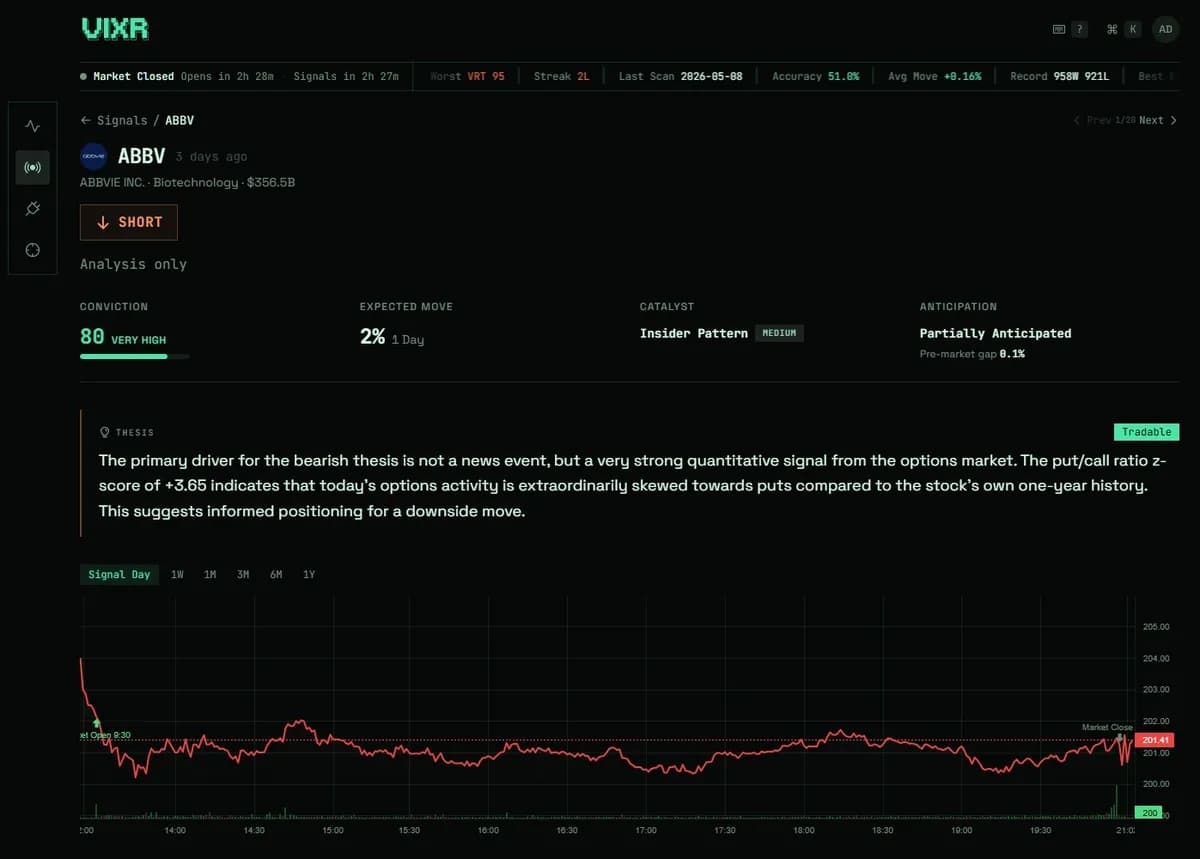Click the Market Close chart marker
Image resolution: width=1200 pixels, height=859 pixels.
[1107, 727]
